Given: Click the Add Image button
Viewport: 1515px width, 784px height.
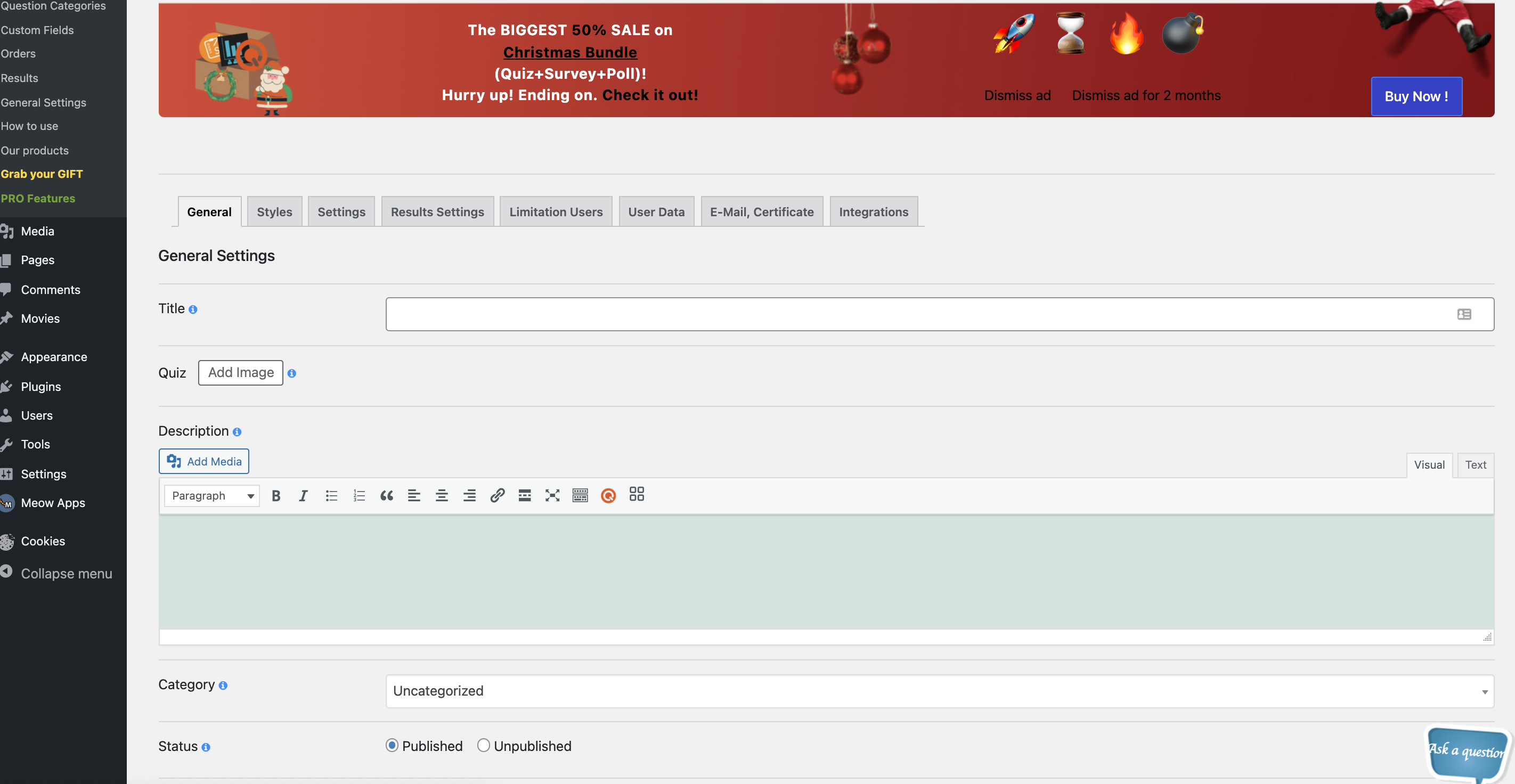Looking at the screenshot, I should tap(241, 373).
